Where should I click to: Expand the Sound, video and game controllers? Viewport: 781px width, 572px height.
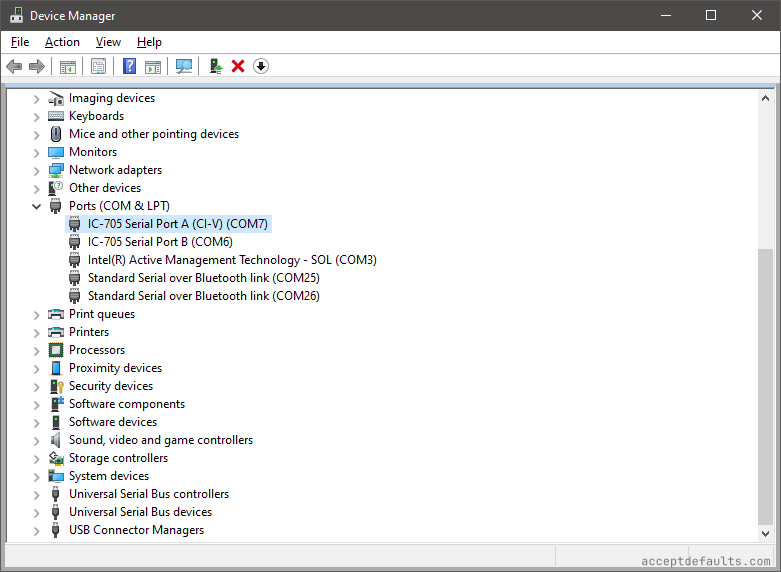point(37,440)
